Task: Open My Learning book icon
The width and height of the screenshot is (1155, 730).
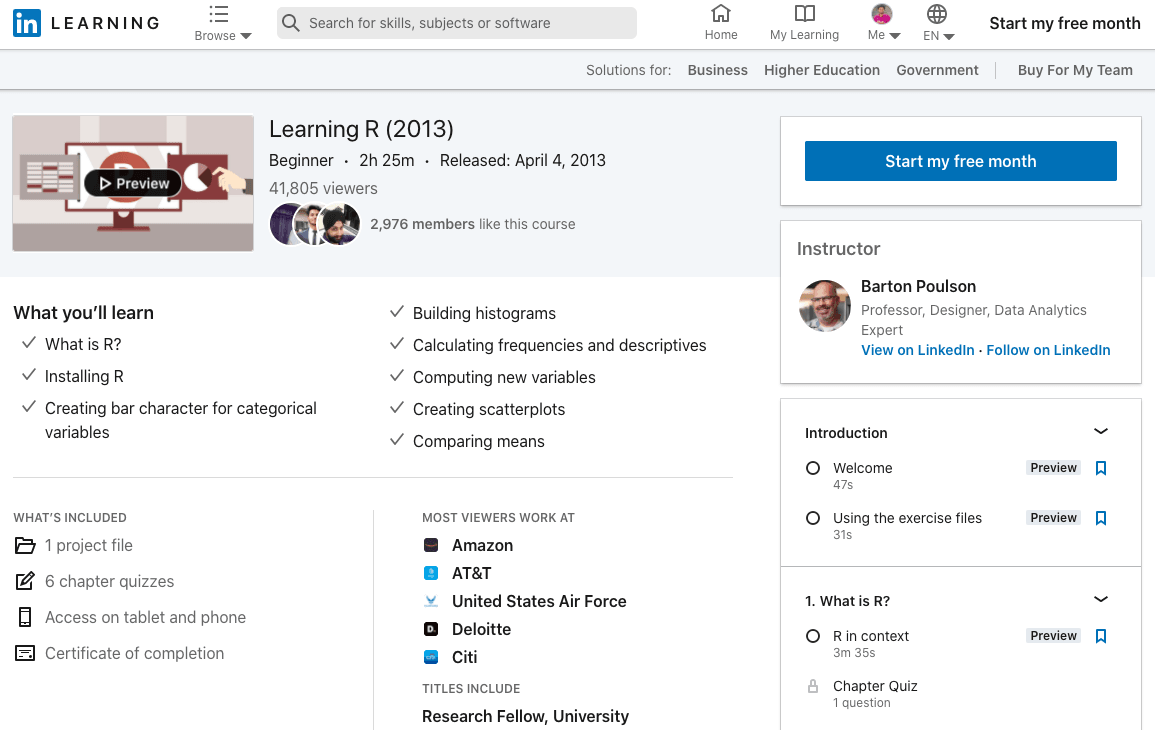Action: coord(804,13)
